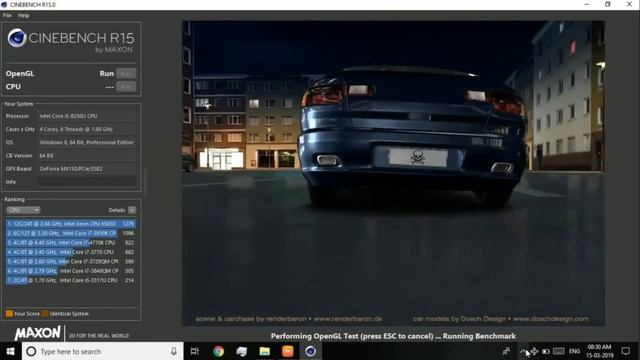
Task: Click the Cortana microphone icon
Action: click(173, 351)
